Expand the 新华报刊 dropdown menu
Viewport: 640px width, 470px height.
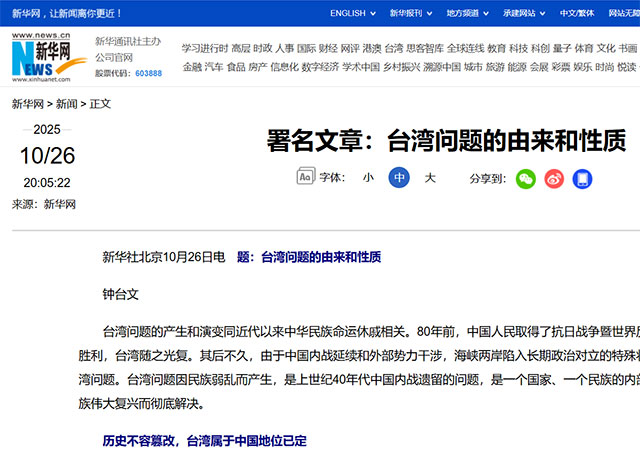[410, 14]
